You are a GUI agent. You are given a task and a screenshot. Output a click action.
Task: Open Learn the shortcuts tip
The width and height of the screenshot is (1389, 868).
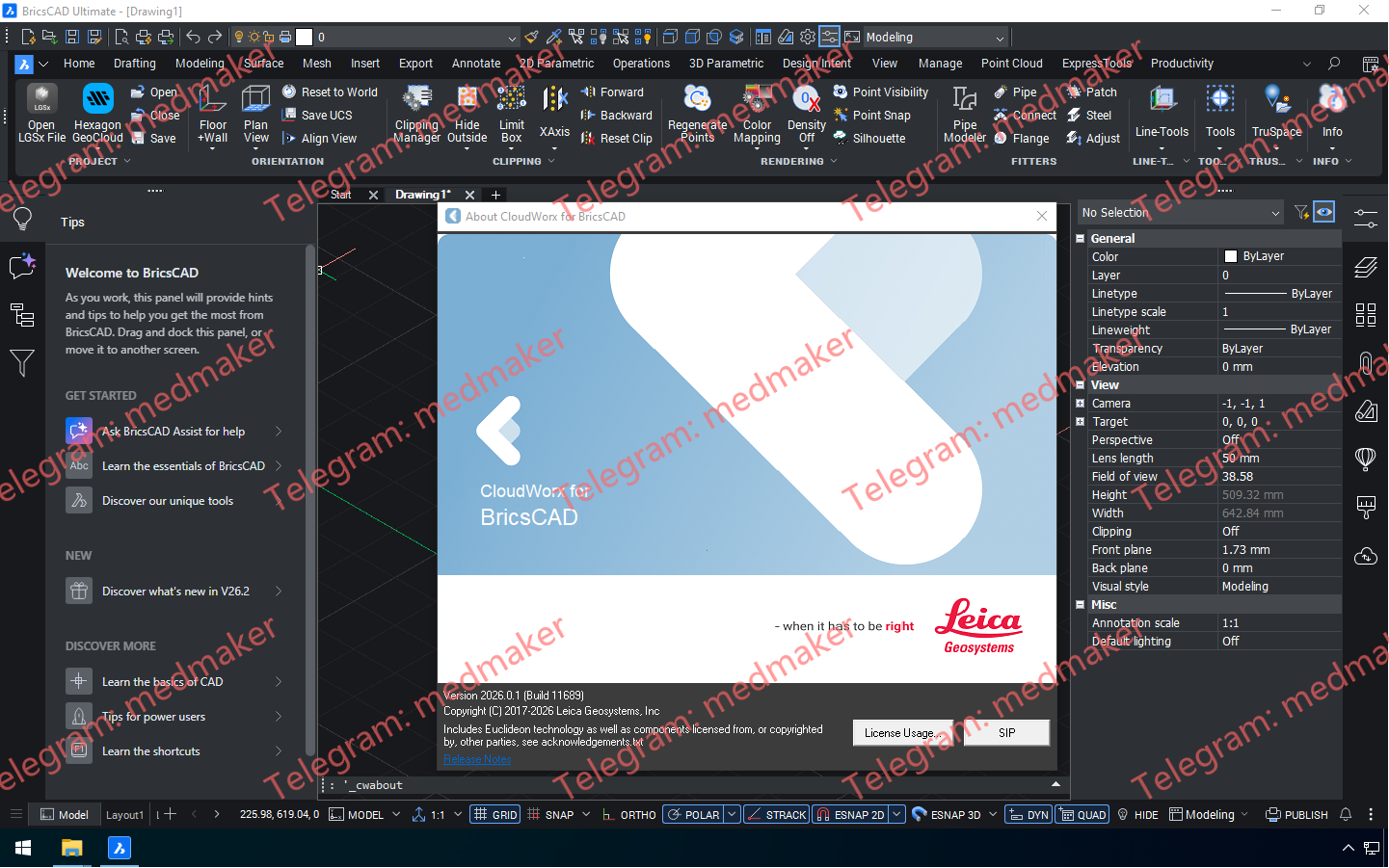174,751
